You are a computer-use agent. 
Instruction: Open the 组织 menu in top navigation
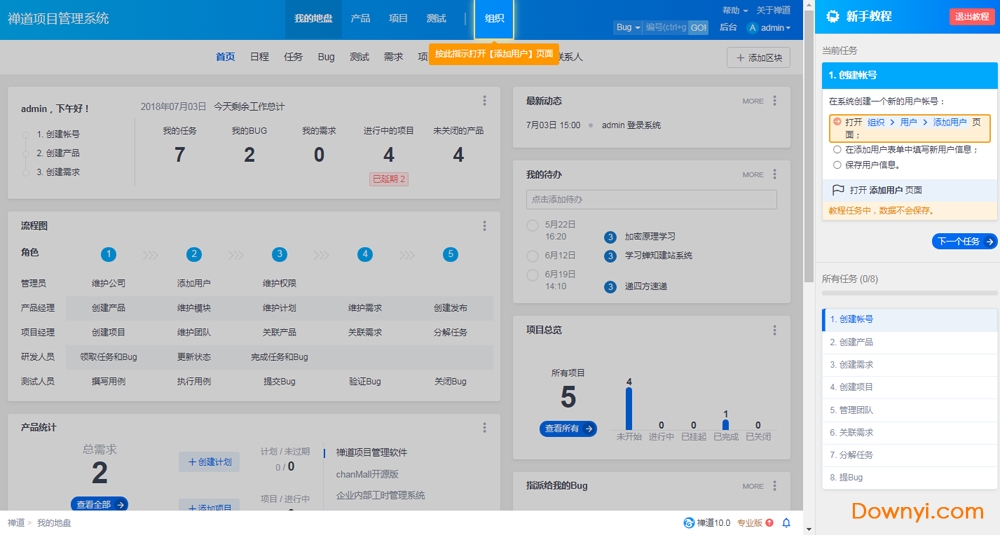pyautogui.click(x=494, y=19)
